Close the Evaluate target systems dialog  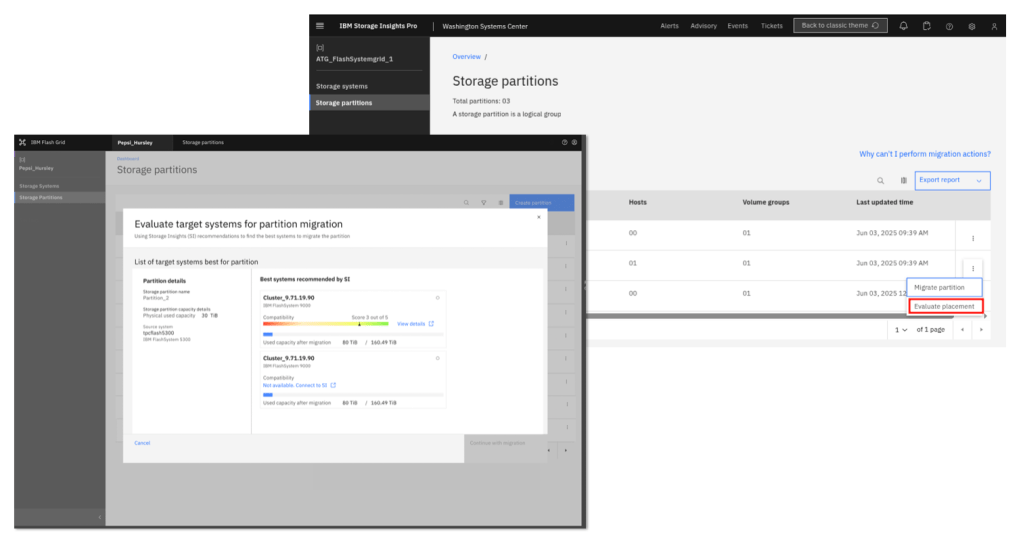point(538,216)
